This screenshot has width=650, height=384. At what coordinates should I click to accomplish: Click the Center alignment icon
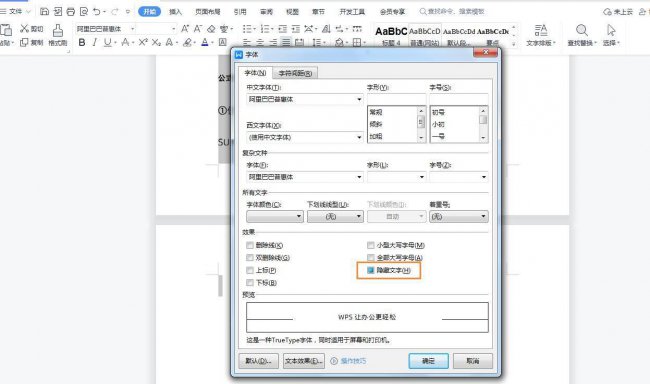tap(260, 42)
